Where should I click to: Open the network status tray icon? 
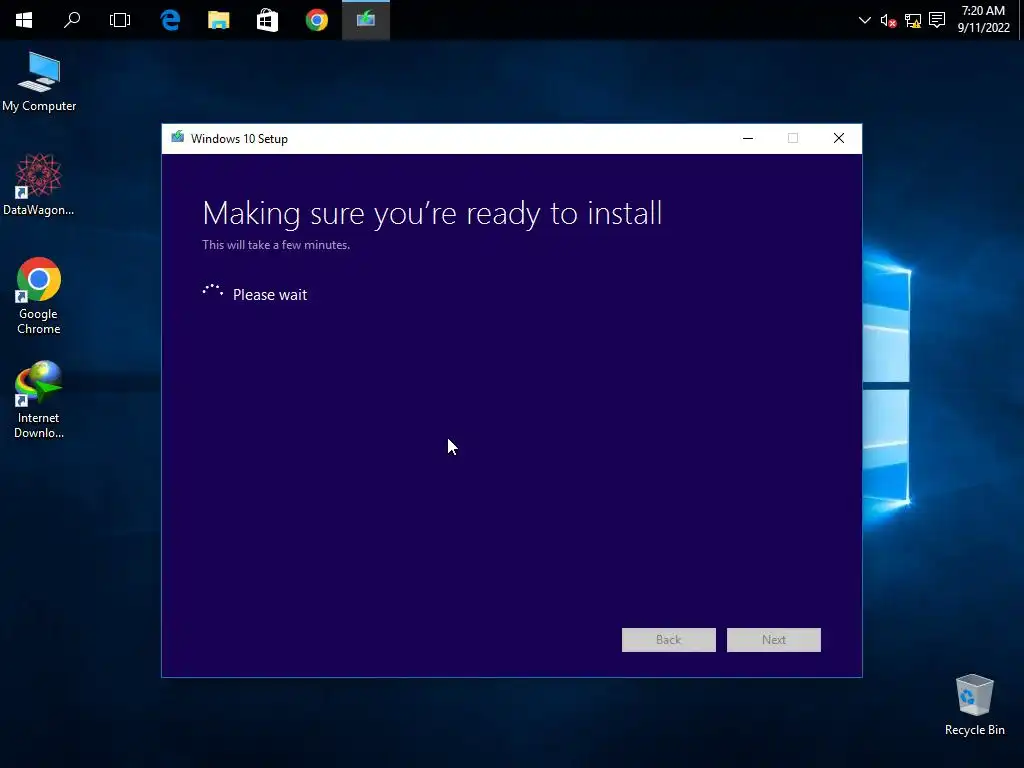(x=913, y=21)
